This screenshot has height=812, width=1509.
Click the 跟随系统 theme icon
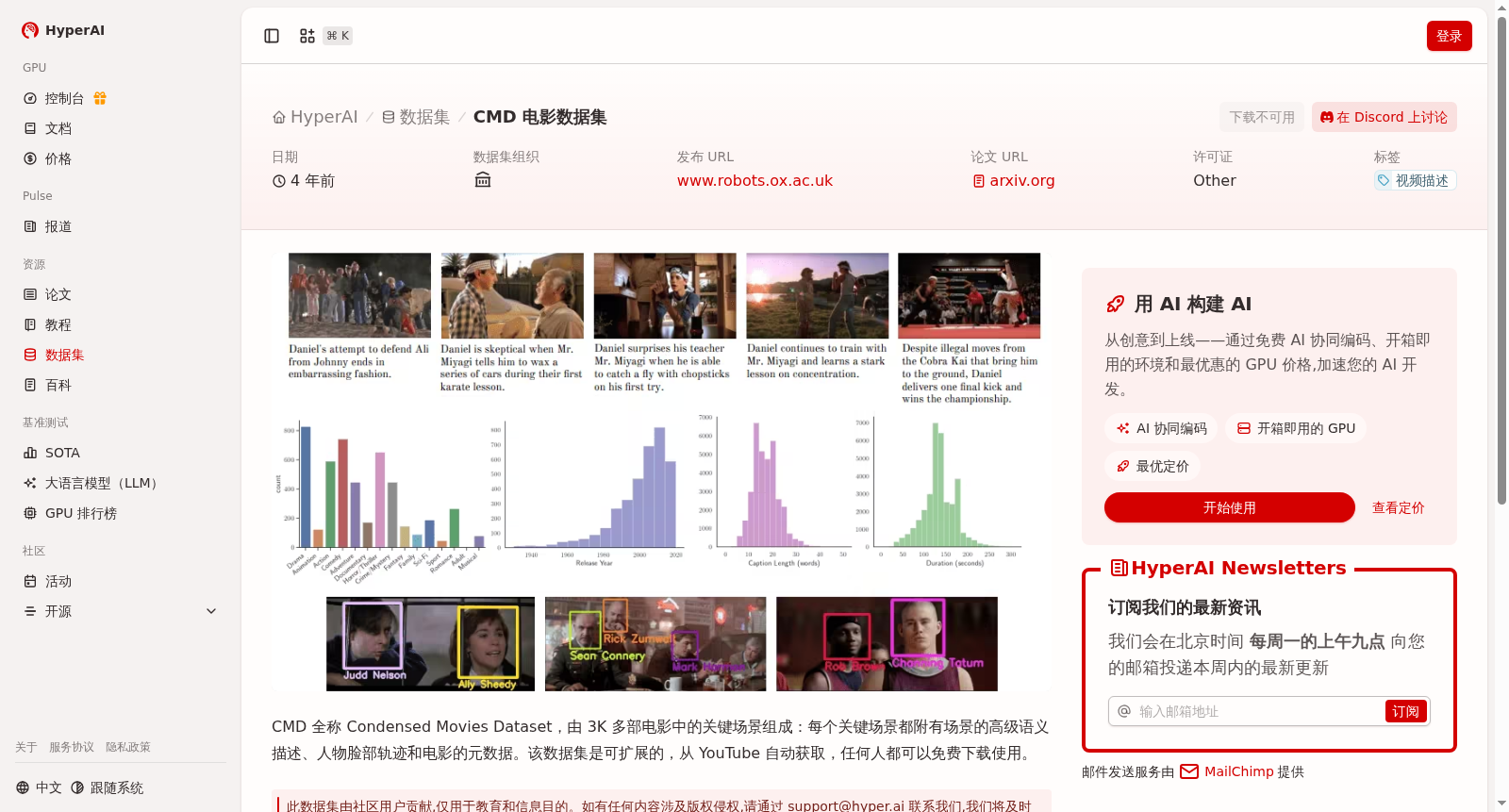coord(77,787)
